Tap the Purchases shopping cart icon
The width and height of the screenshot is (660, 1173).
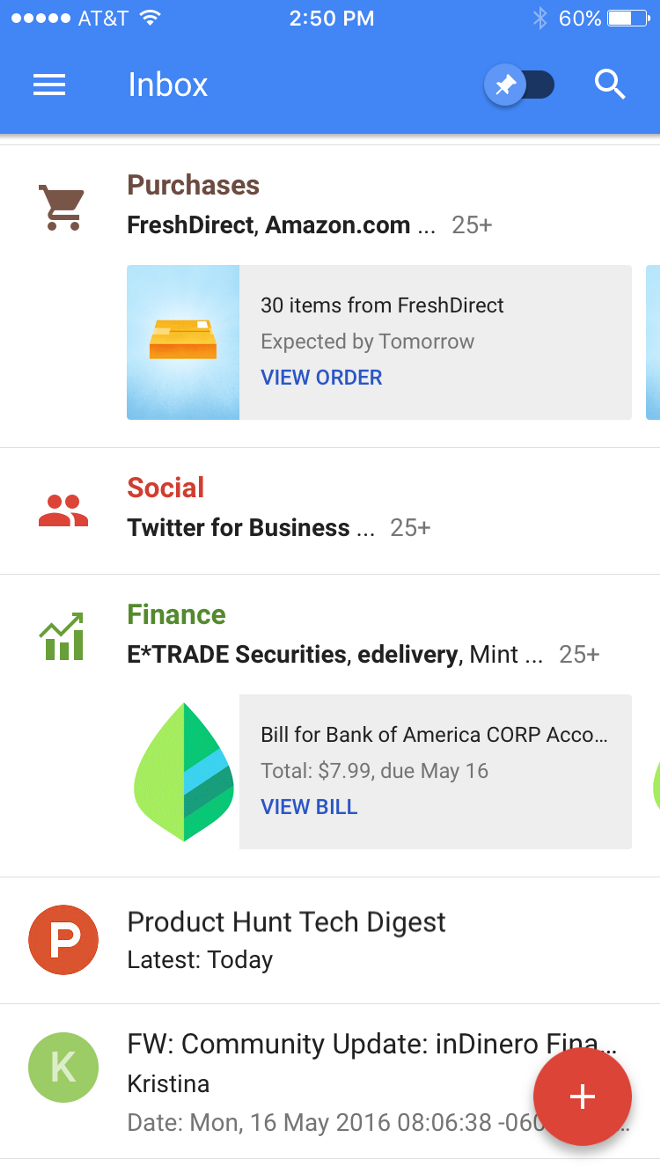[61, 207]
